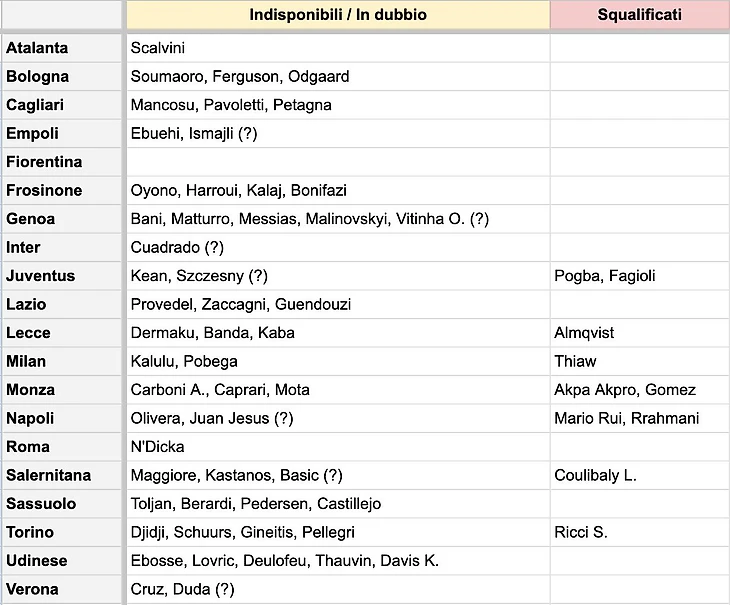
Task: Click the Milan suspended cell showing Thiaw
Action: pyautogui.click(x=640, y=361)
